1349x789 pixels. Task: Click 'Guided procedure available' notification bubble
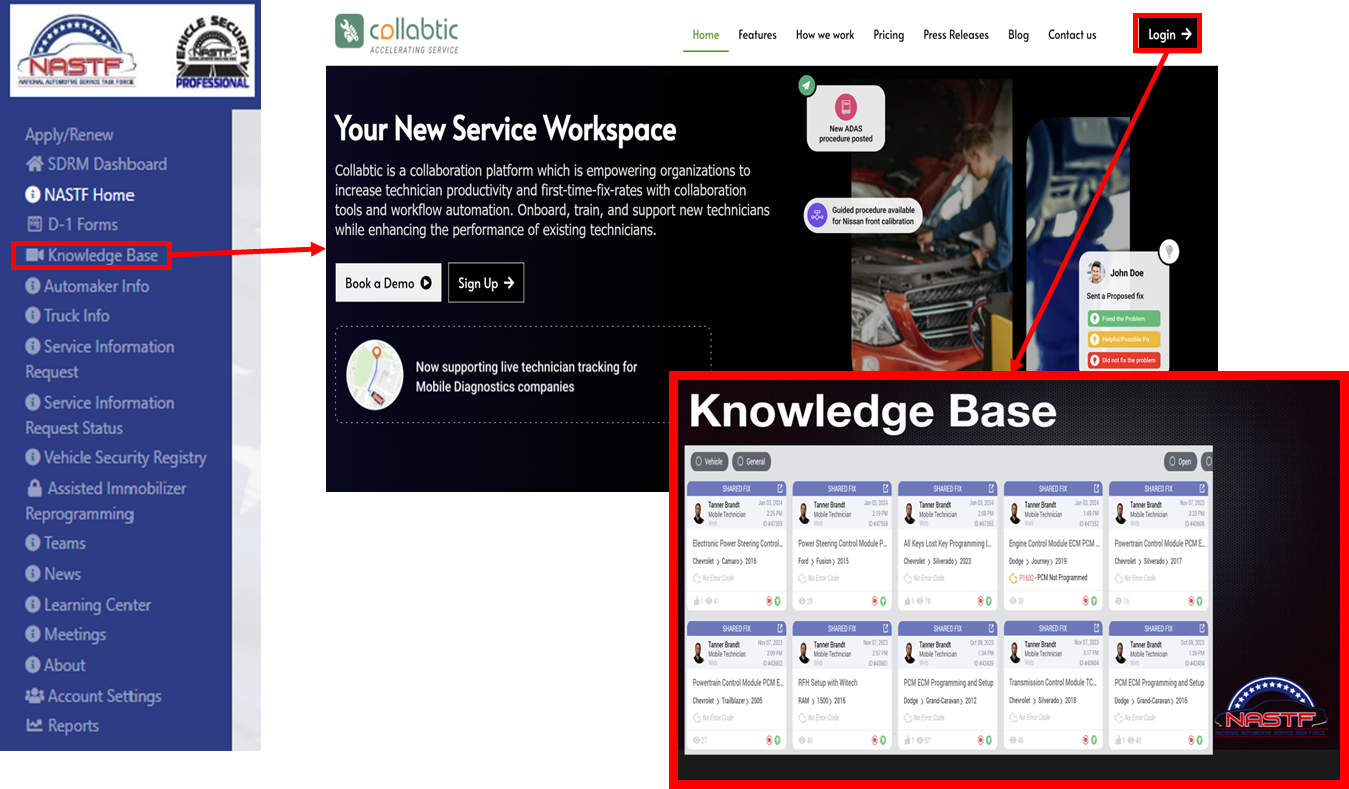[862, 215]
